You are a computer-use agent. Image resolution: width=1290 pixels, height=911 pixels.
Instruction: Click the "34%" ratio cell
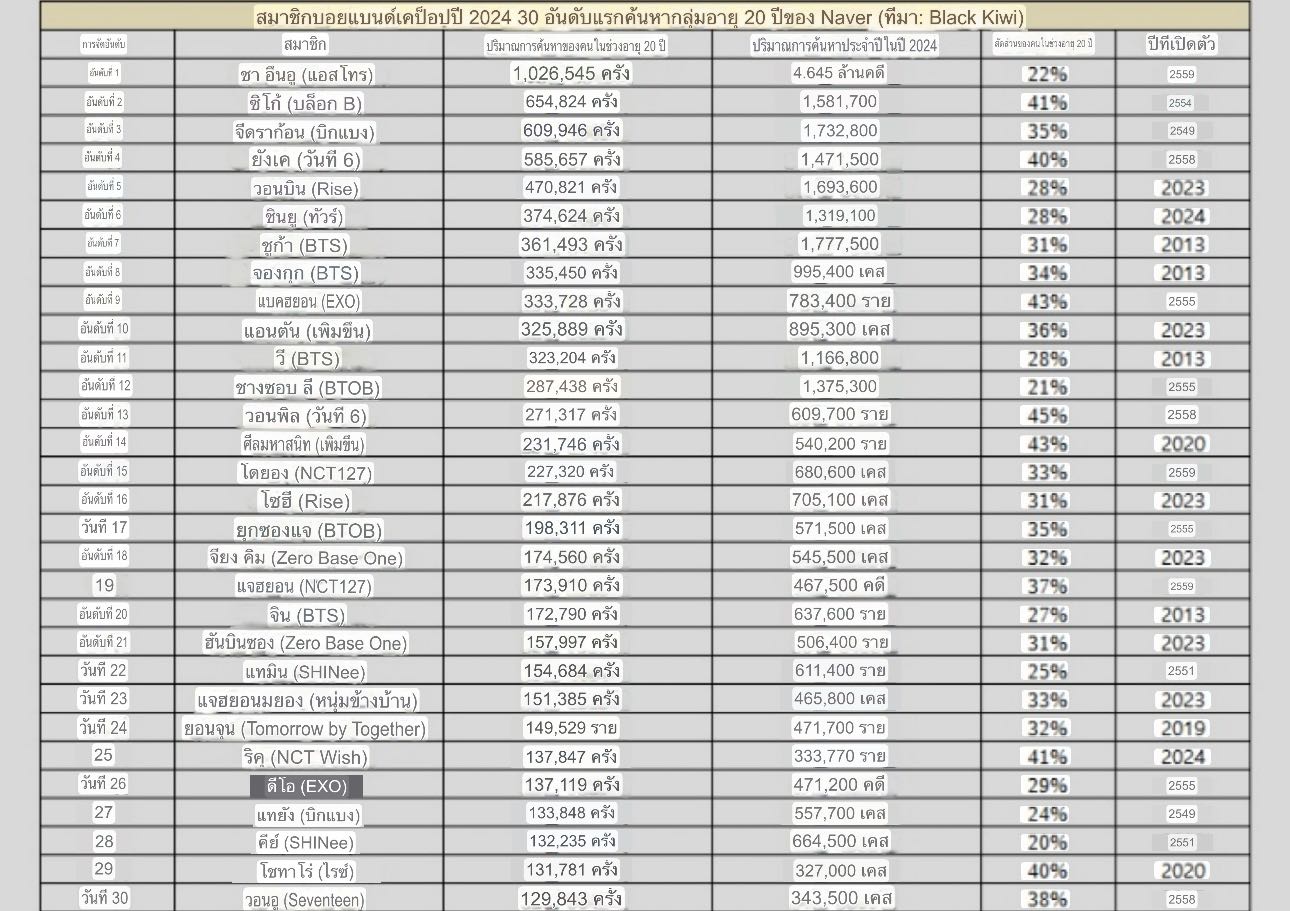[1045, 273]
